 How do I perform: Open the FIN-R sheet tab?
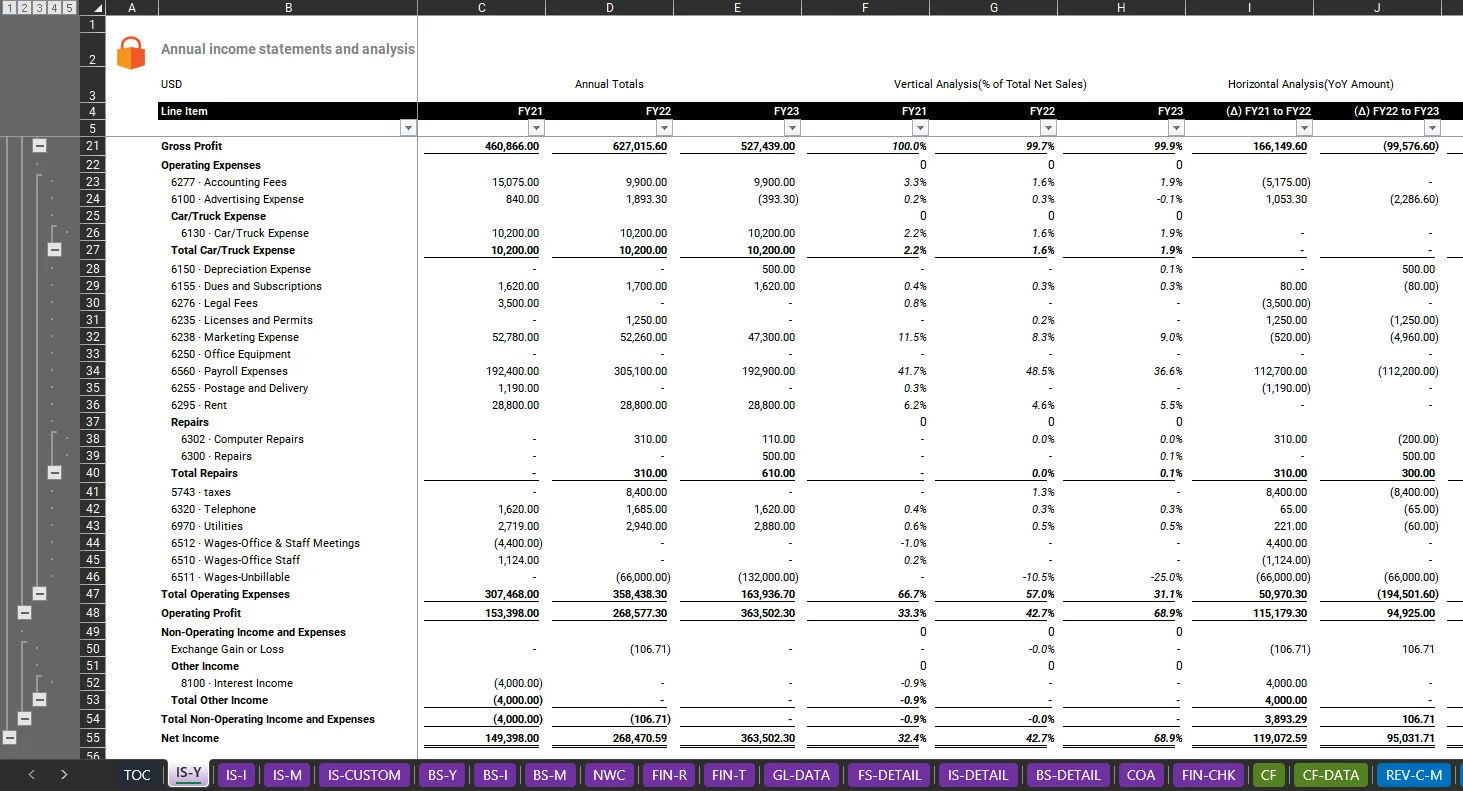(x=669, y=775)
